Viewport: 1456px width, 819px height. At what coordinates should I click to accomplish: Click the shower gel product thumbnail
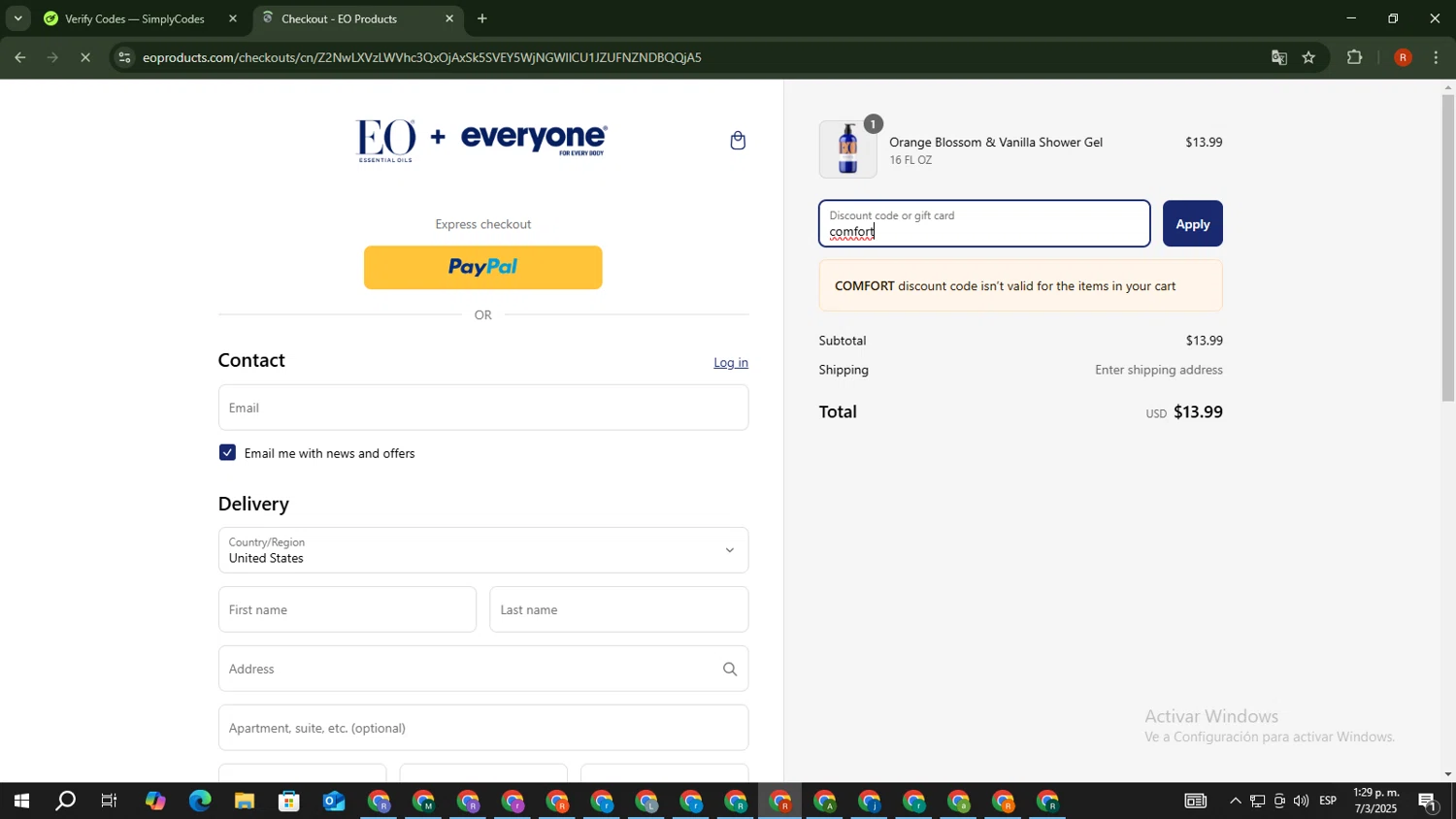pos(848,149)
